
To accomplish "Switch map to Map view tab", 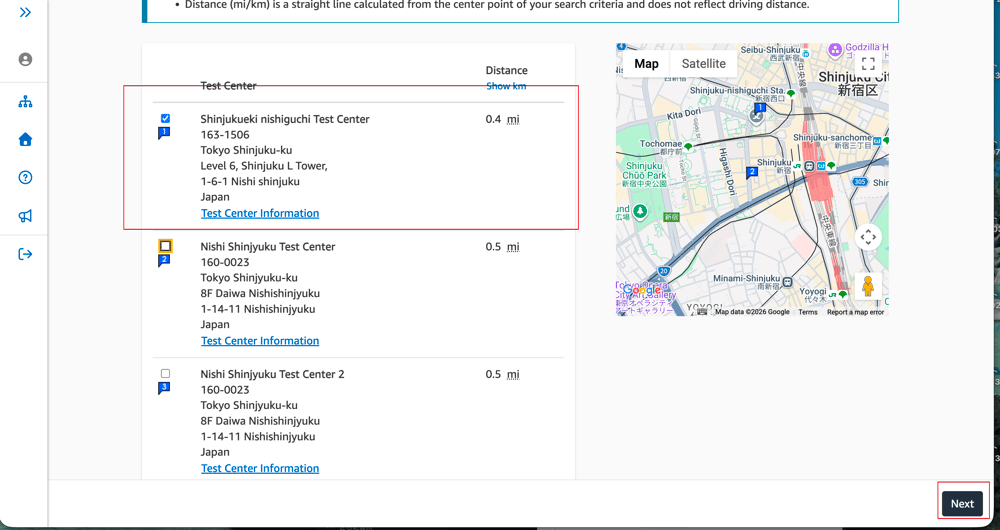I will (646, 64).
